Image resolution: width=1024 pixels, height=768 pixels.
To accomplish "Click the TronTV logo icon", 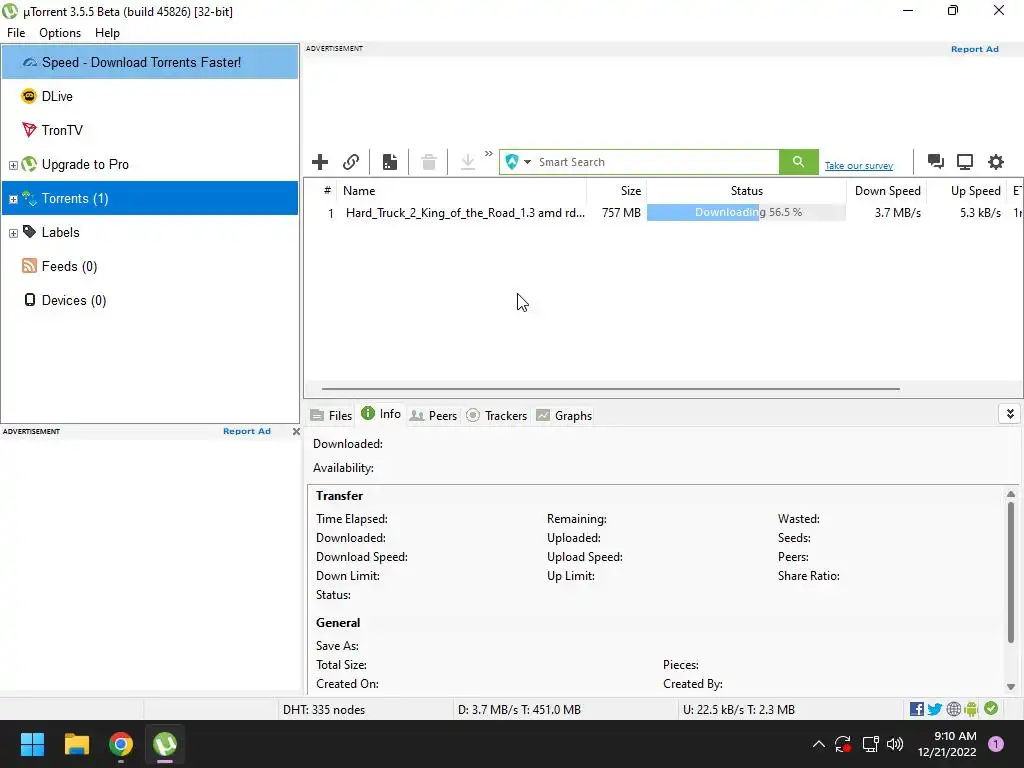I will click(x=29, y=129).
